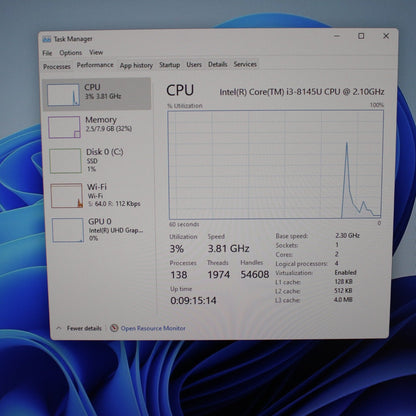Open the View menu
Screen dimensions: 416x416
coord(96,52)
